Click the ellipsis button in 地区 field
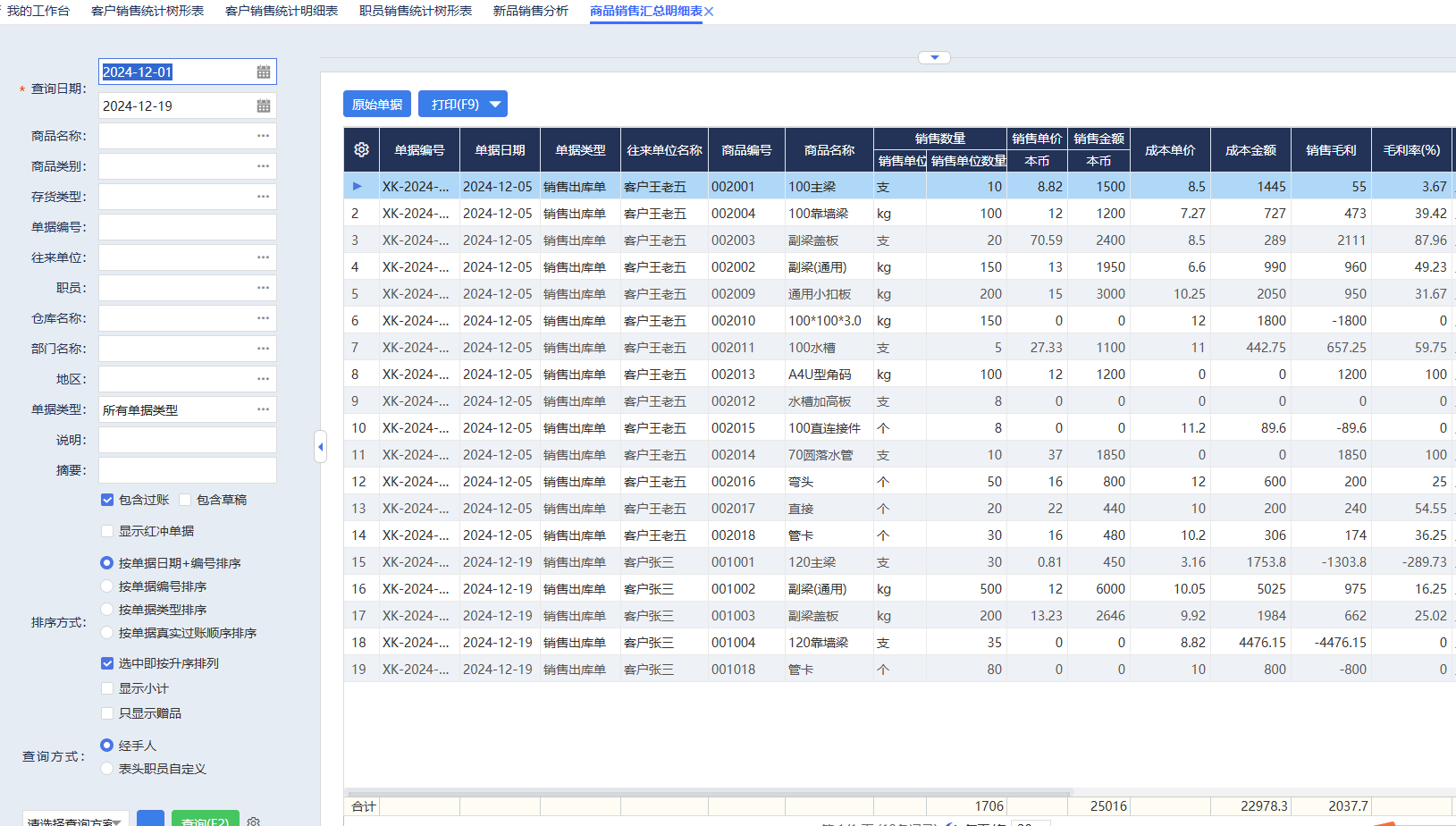The image size is (1456, 826). point(263,379)
